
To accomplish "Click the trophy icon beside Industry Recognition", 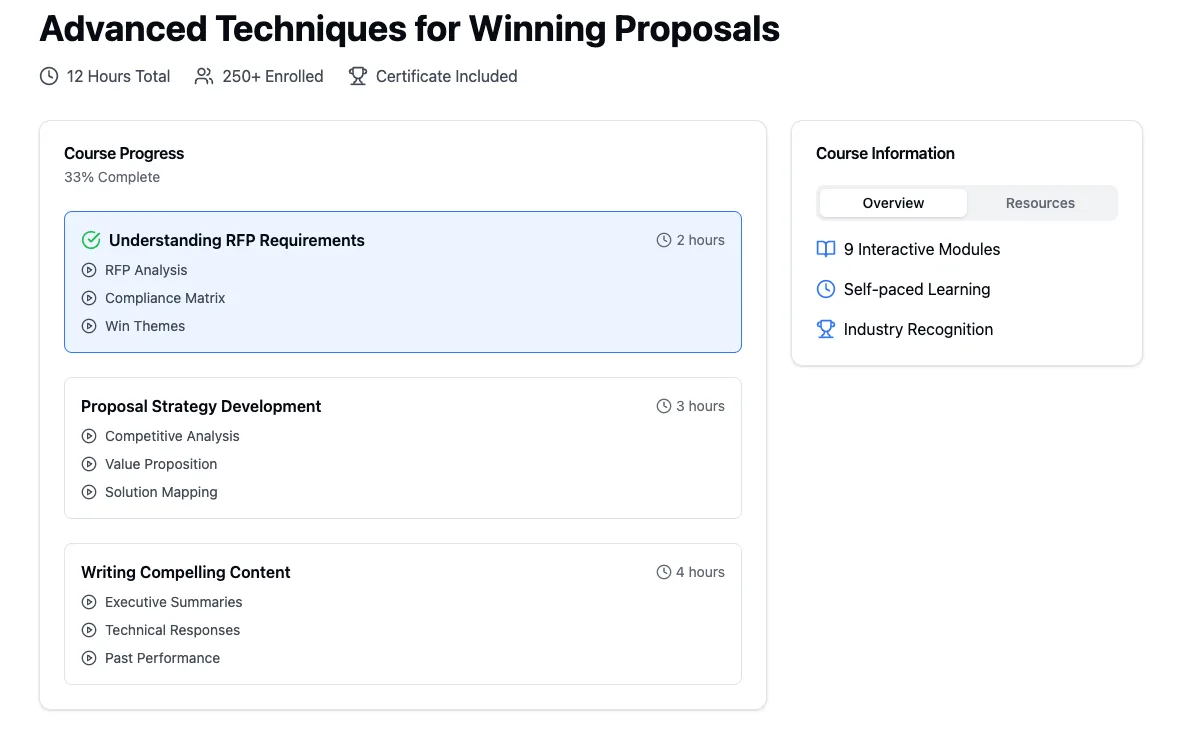I will [826, 329].
